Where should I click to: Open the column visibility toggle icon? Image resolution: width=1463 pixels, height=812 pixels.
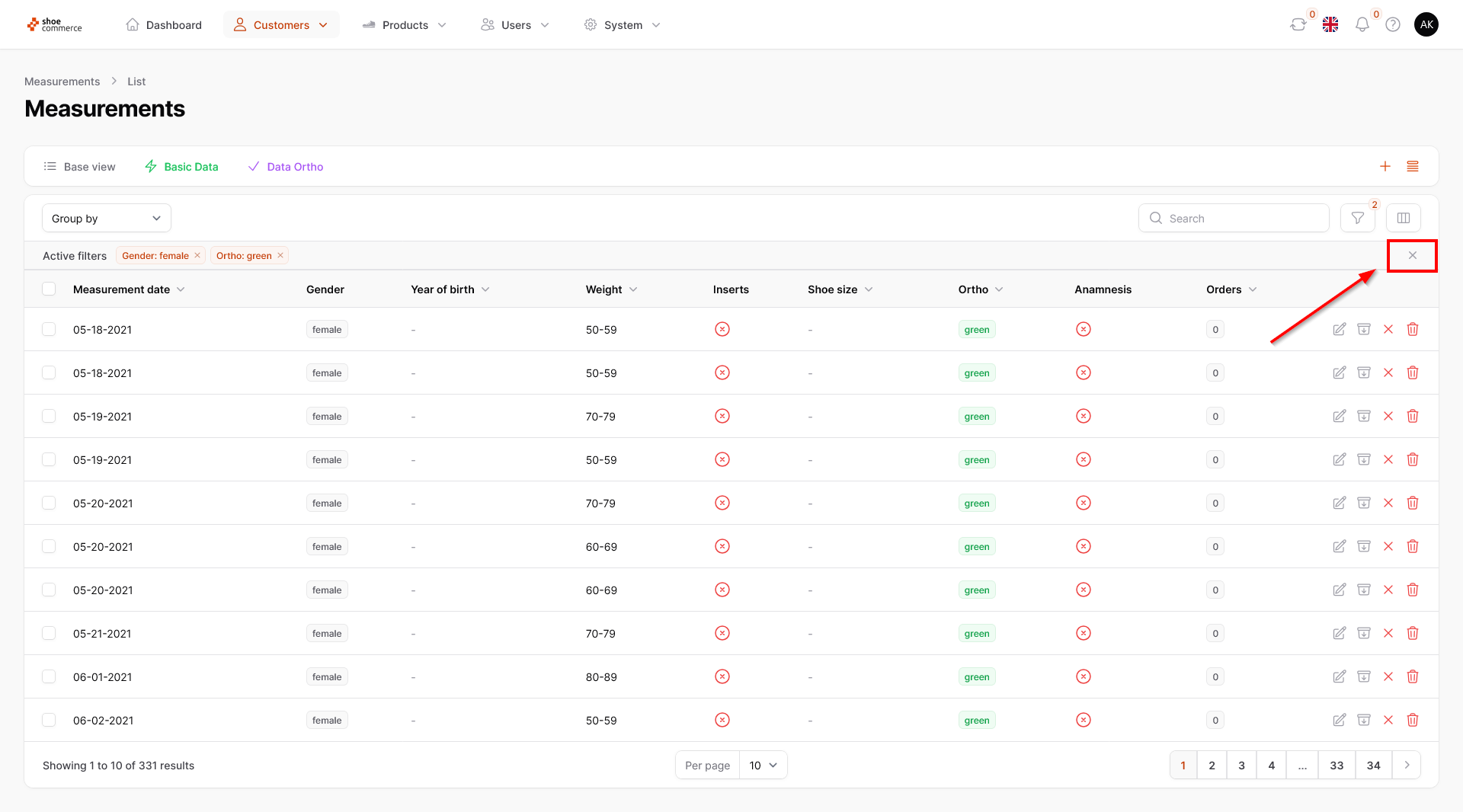click(1403, 219)
